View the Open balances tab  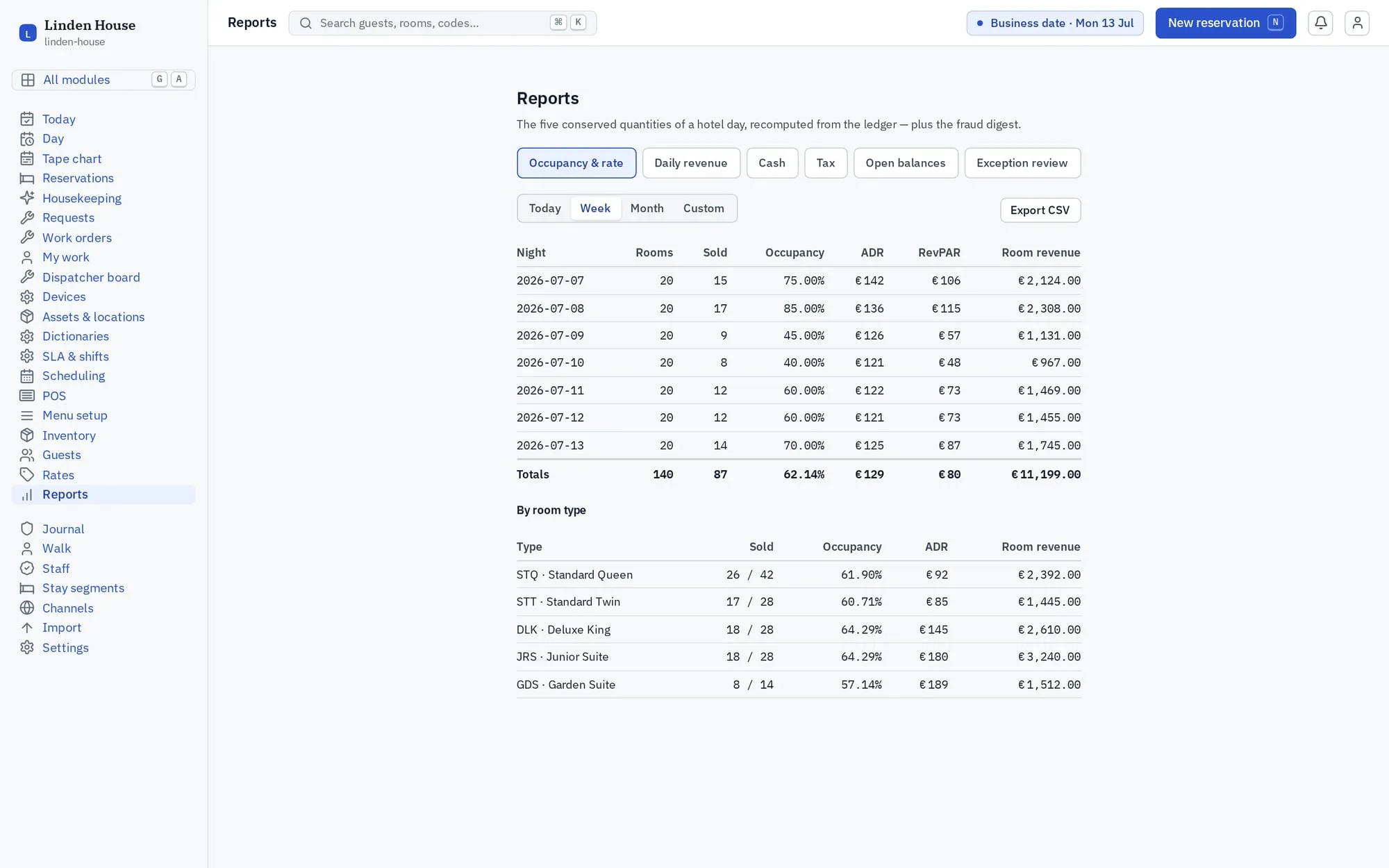pos(906,163)
